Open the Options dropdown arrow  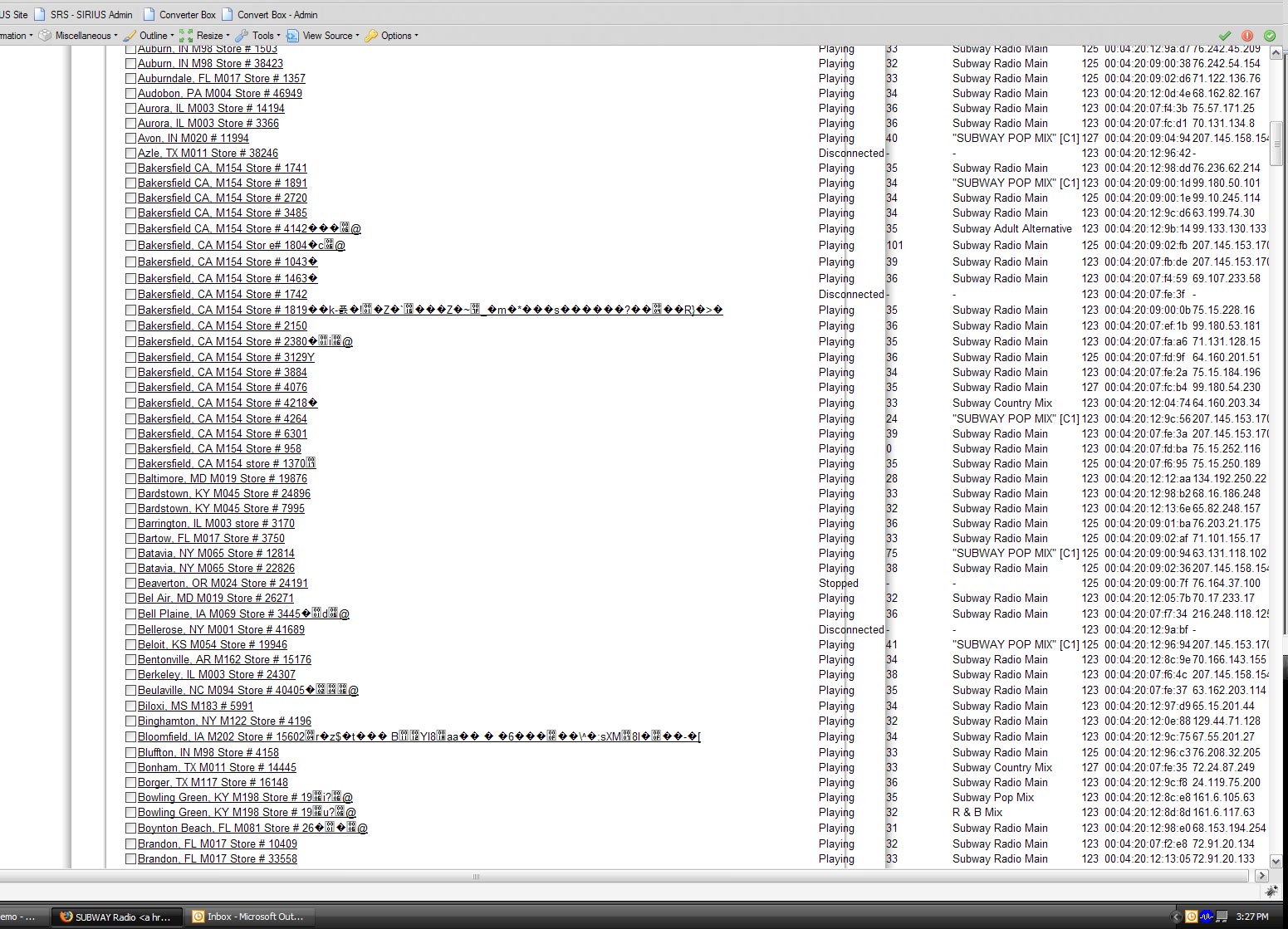pyautogui.click(x=416, y=36)
